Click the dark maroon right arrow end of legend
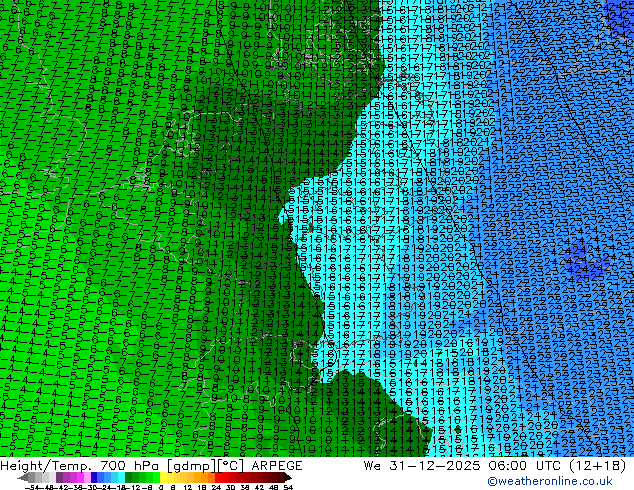The height and width of the screenshot is (490, 634). [288, 478]
